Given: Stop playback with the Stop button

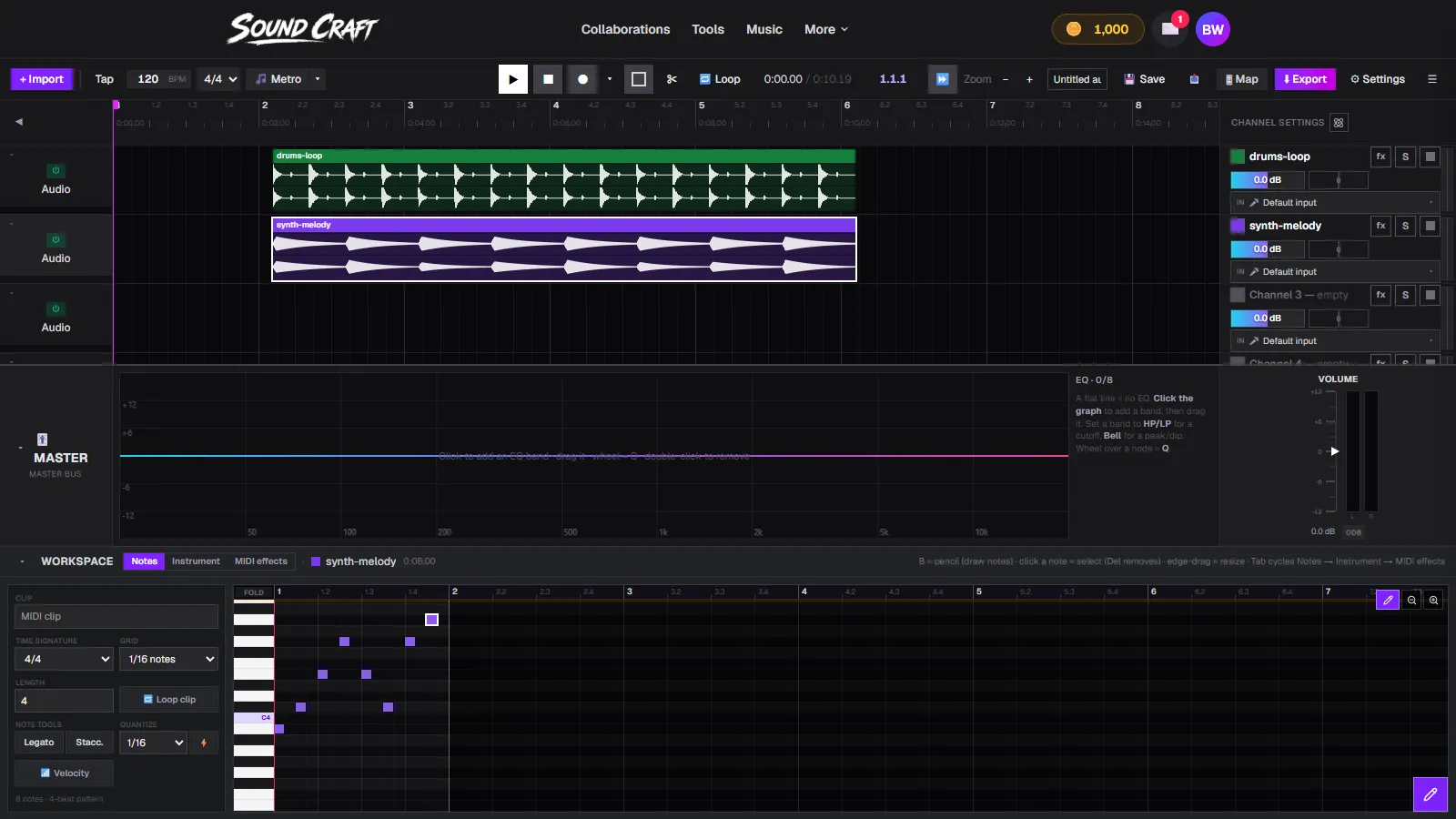Looking at the screenshot, I should [x=548, y=79].
